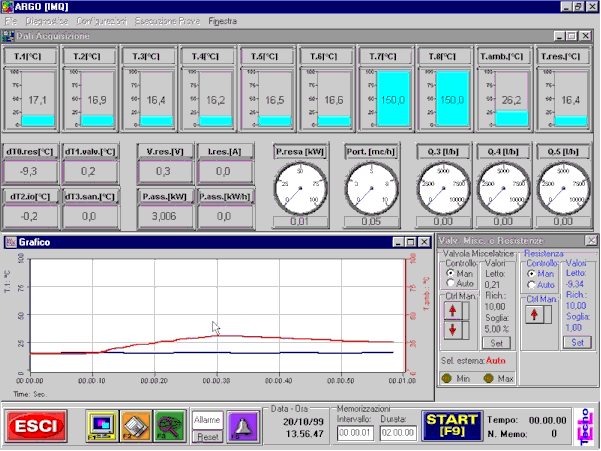This screenshot has height=451, width=601.
Task: Select Man control for Valvola Miscelatrice
Action: [x=450, y=273]
